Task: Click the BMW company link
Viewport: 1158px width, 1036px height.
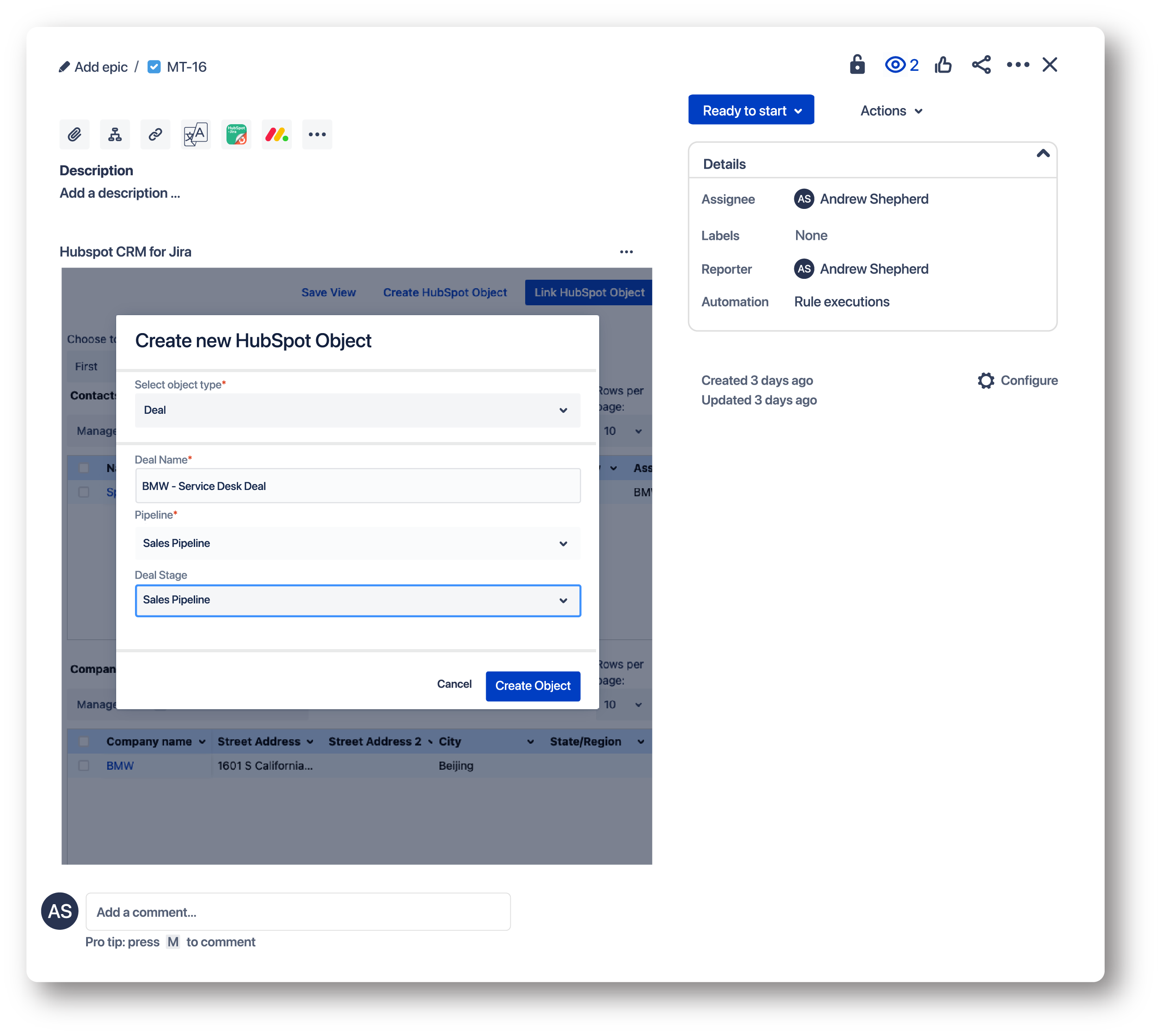Action: (120, 766)
